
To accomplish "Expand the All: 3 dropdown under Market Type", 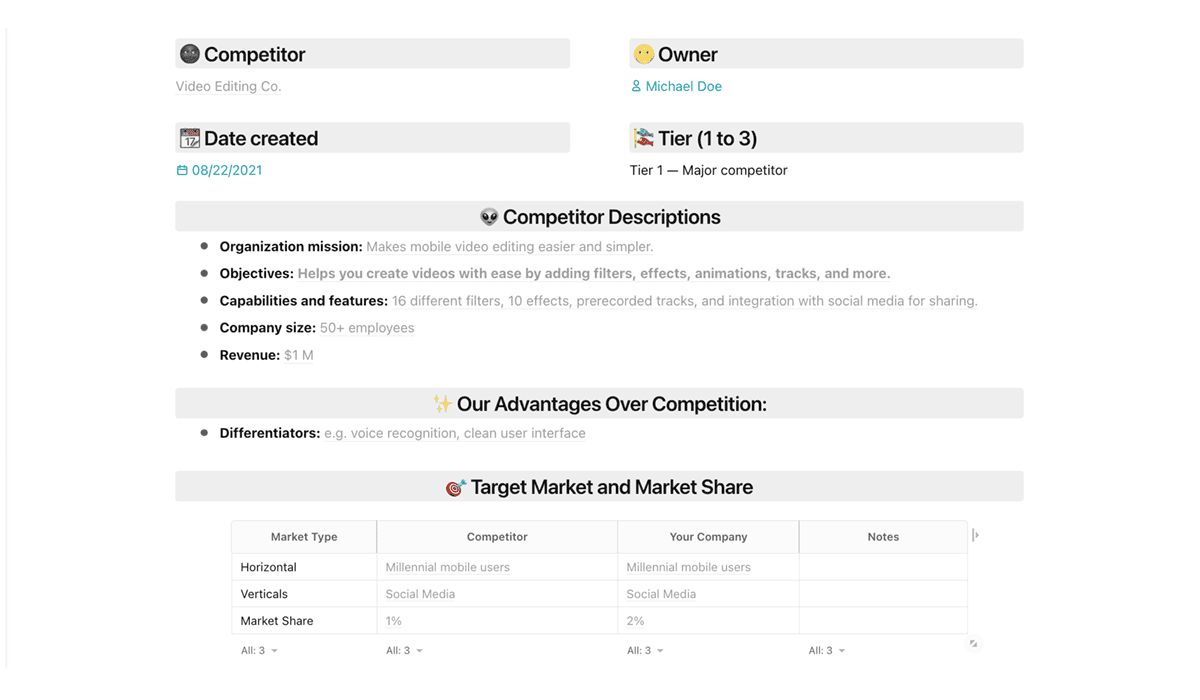I will click(x=259, y=650).
